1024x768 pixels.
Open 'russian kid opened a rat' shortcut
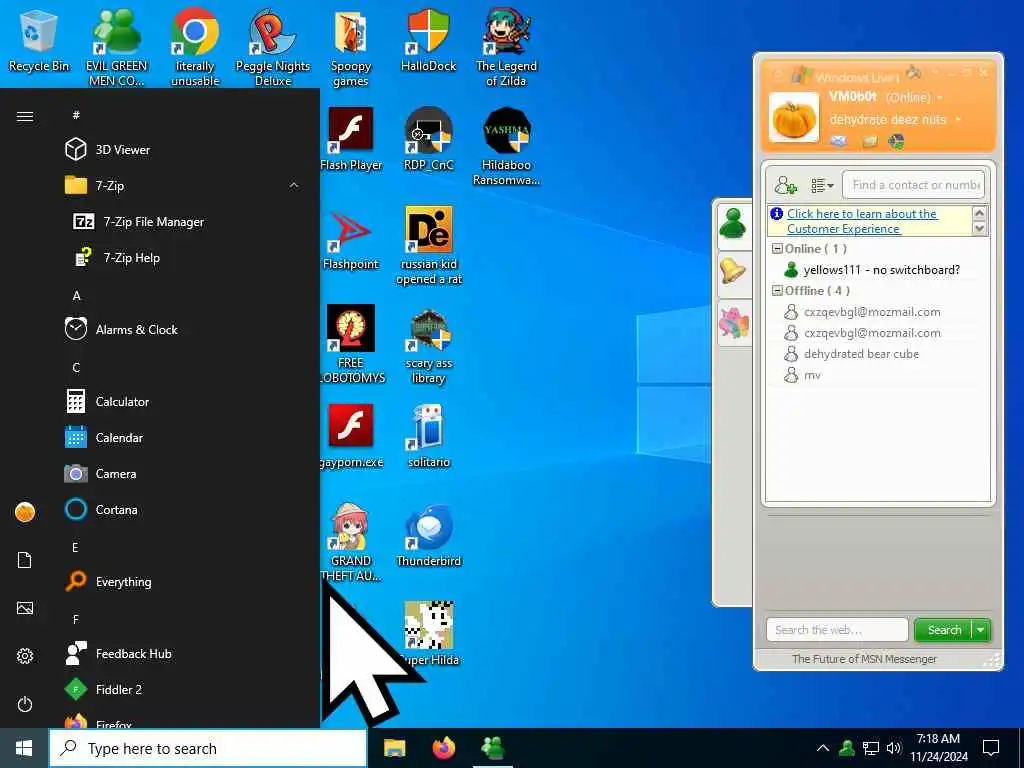pyautogui.click(x=428, y=246)
